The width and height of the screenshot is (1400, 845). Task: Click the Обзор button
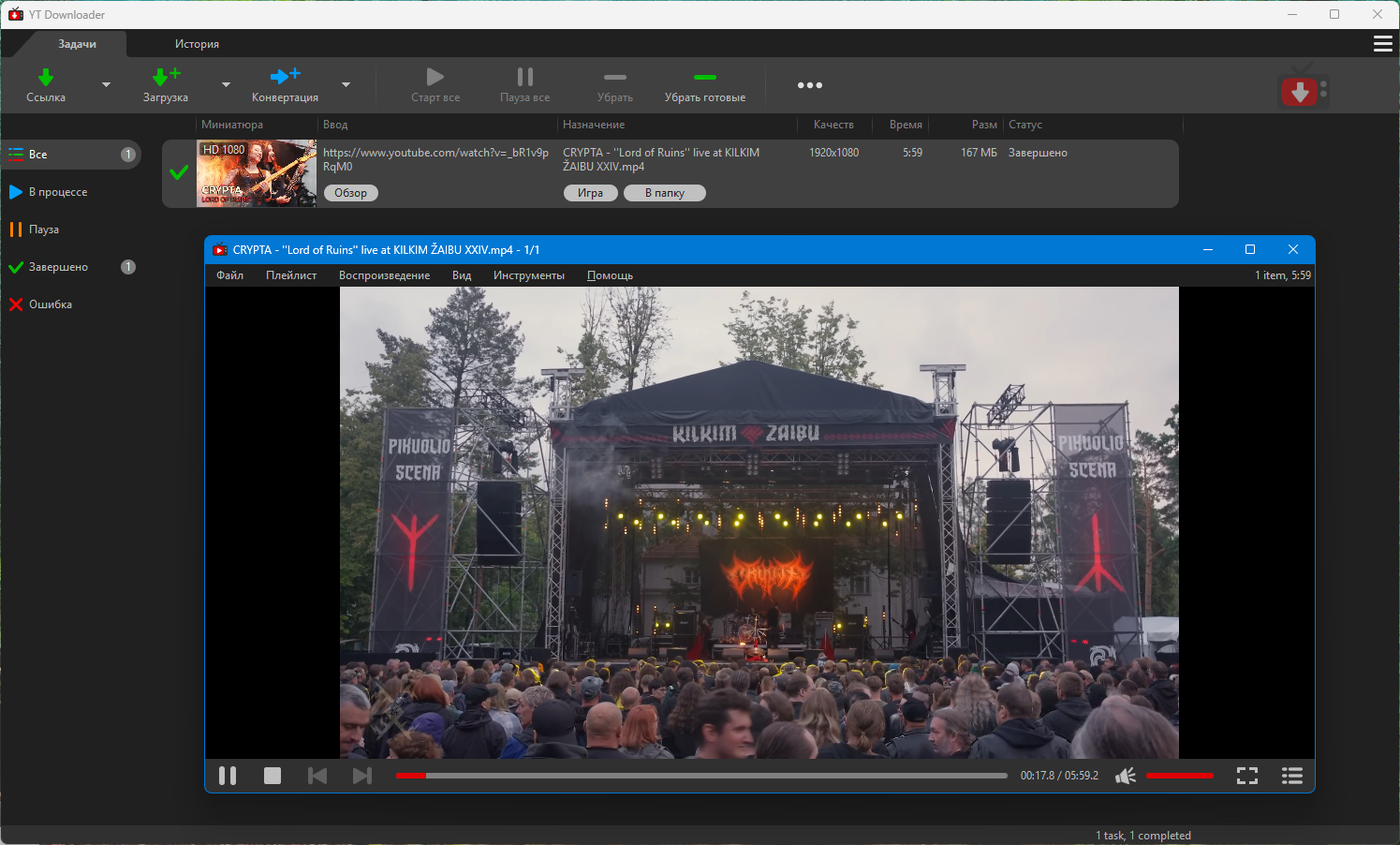[x=350, y=193]
